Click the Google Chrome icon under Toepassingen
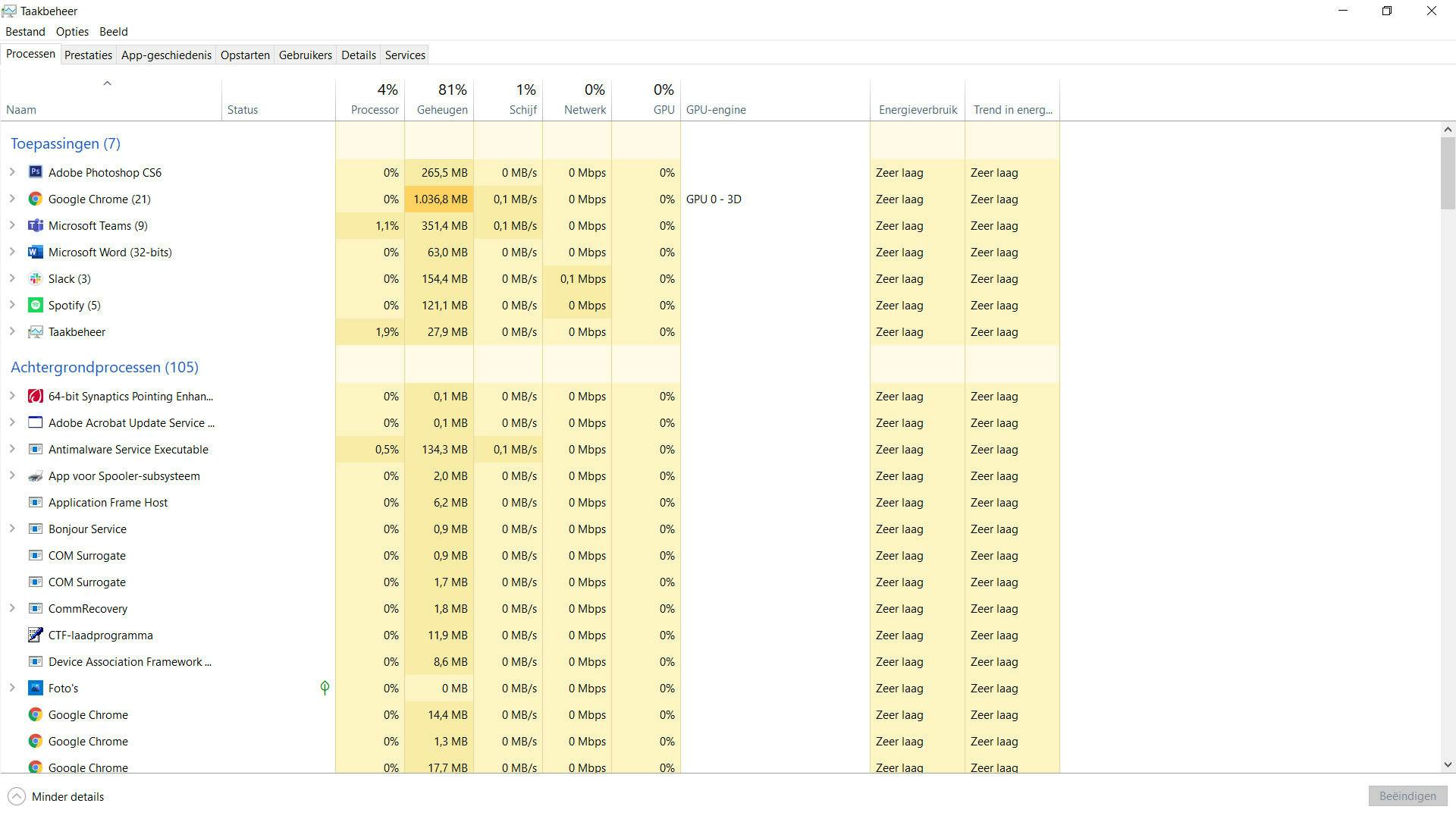The image size is (1456, 819). (x=35, y=199)
